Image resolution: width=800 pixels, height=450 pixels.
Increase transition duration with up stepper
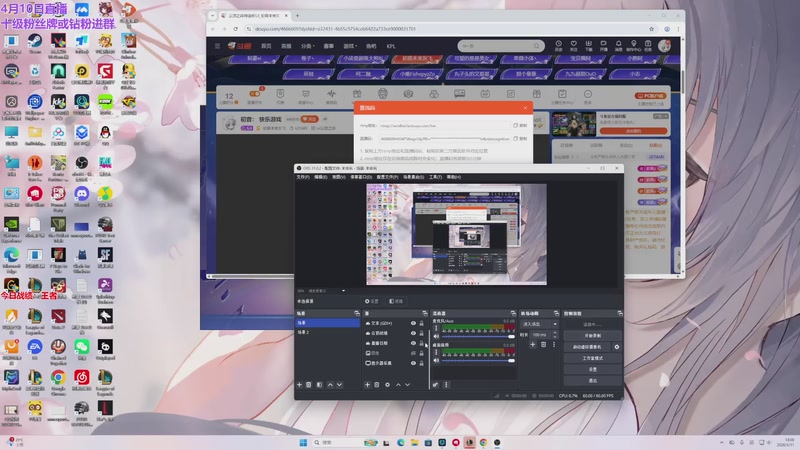555,333
